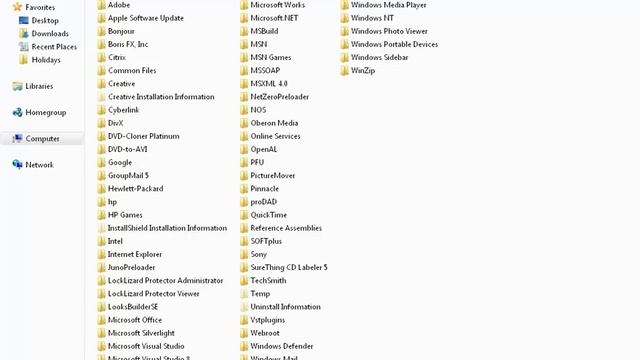Select the Microsoft Office folder name
This screenshot has height=360, width=640.
135,320
